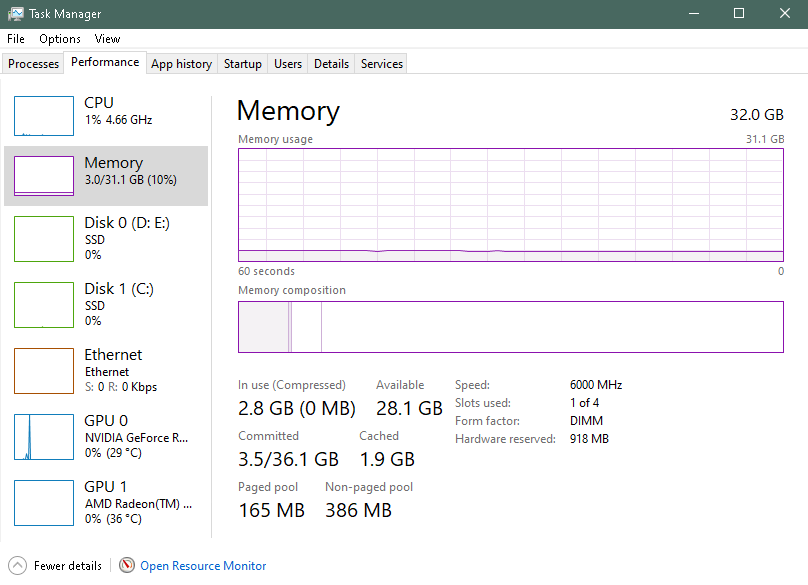Click the Task Manager title bar icon

pyautogui.click(x=16, y=14)
